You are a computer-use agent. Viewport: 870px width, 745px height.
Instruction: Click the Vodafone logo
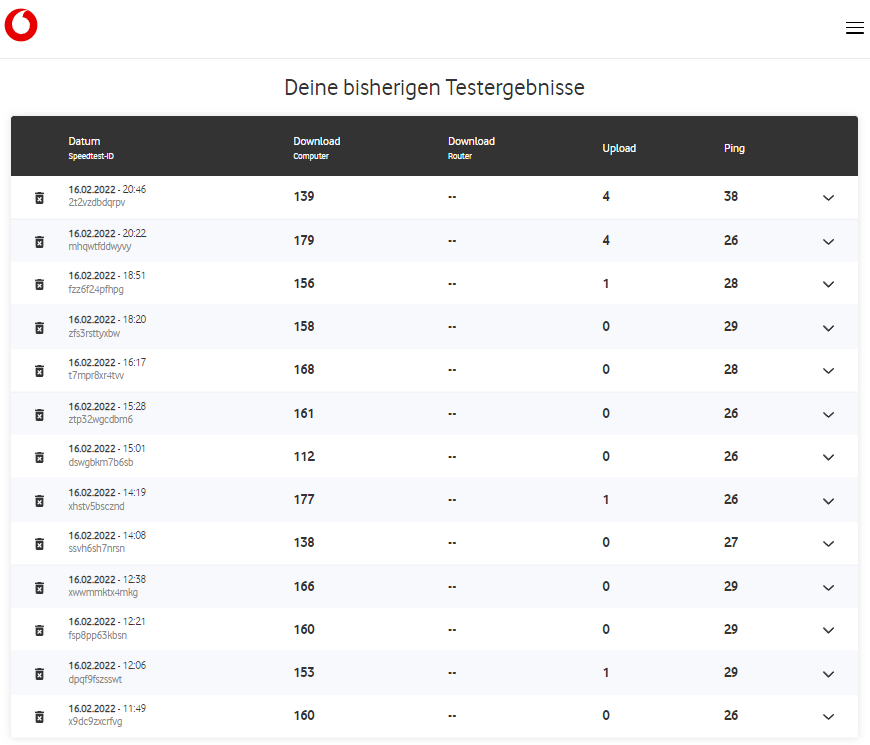click(x=20, y=25)
